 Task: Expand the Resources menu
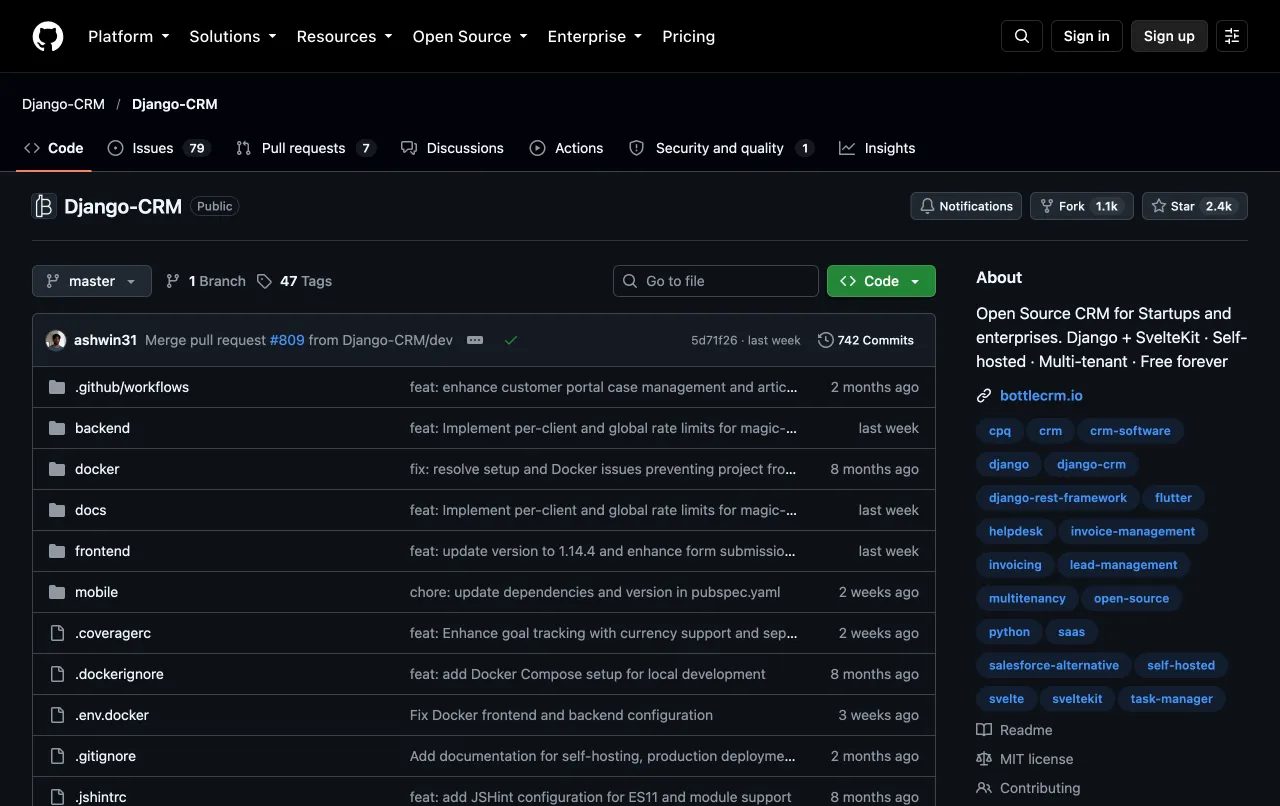(x=345, y=36)
